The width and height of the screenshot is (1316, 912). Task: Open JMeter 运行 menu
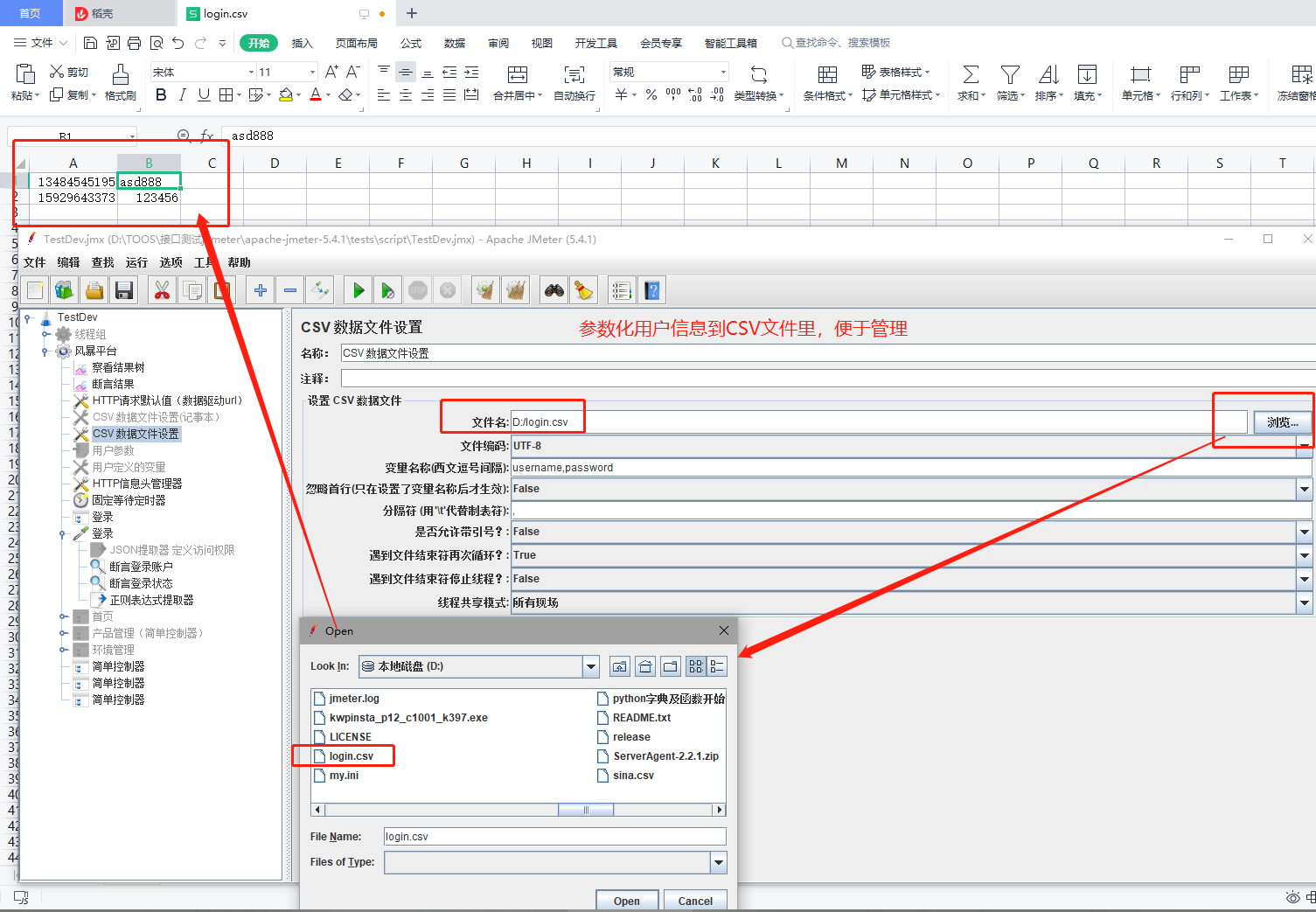tap(136, 262)
